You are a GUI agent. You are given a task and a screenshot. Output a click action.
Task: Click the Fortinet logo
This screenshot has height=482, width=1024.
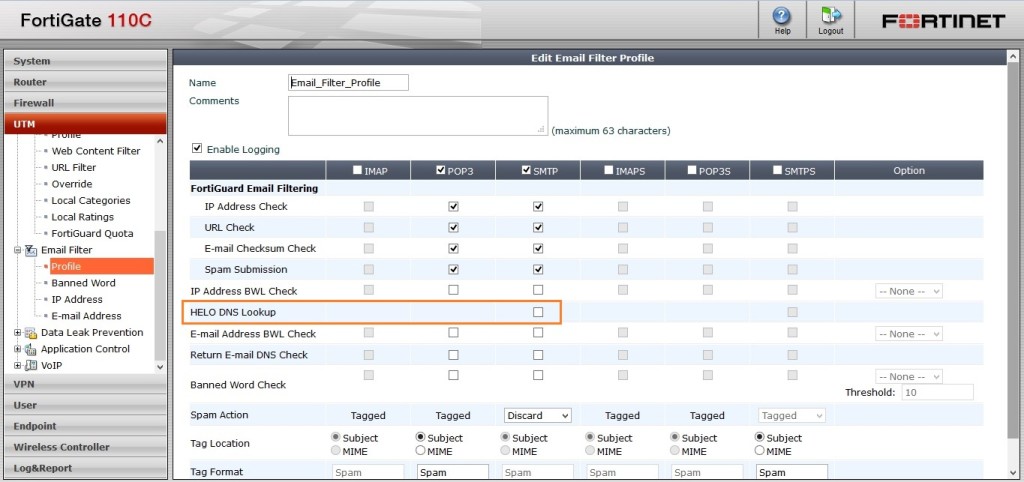[943, 21]
